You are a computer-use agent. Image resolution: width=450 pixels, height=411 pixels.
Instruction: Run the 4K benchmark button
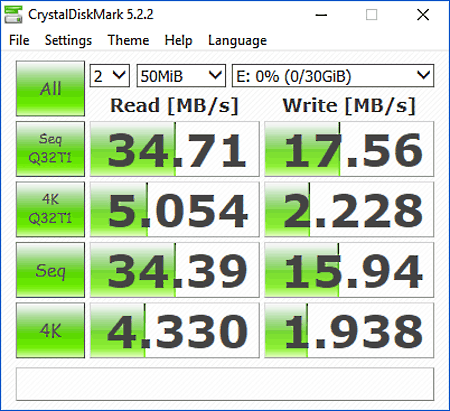tap(50, 330)
